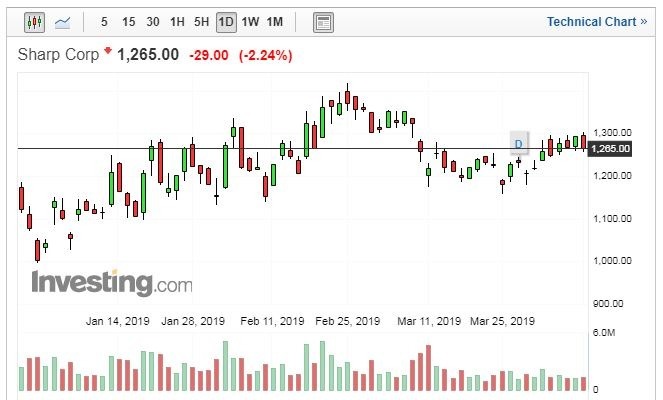Open the news layout icon
The height and width of the screenshot is (400, 663).
click(x=323, y=22)
